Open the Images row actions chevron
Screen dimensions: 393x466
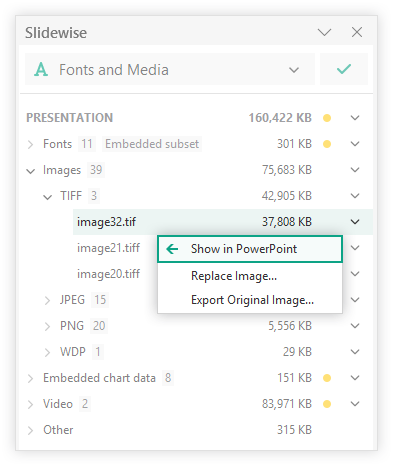(355, 170)
